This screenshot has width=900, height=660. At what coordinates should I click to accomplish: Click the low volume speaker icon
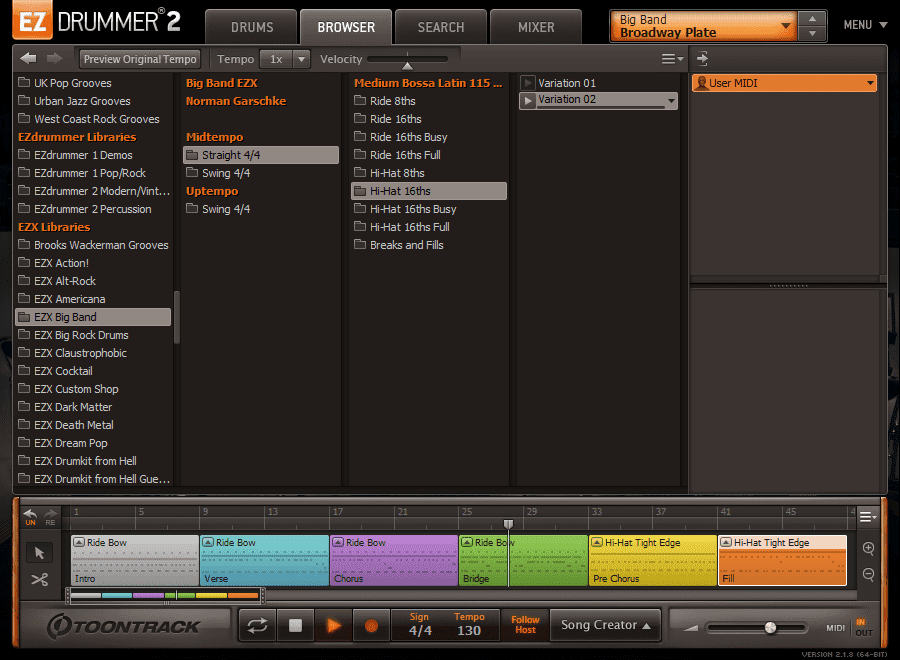tap(690, 628)
